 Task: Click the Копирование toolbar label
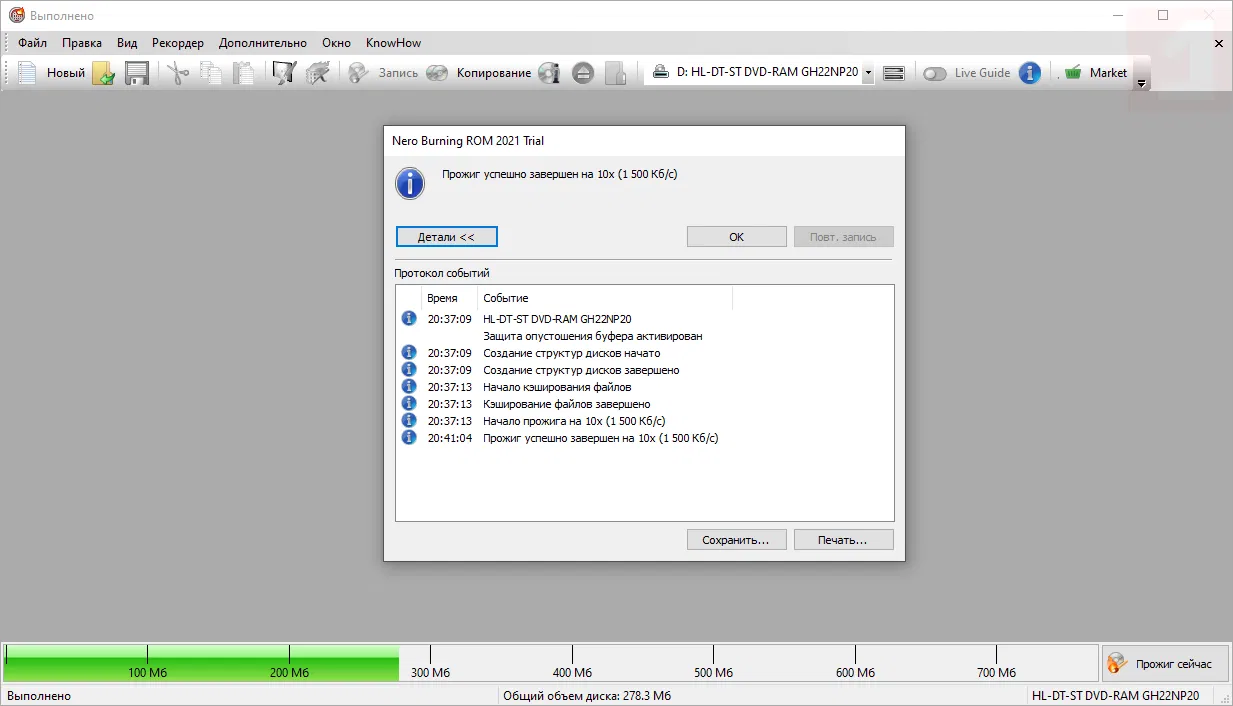coord(494,73)
